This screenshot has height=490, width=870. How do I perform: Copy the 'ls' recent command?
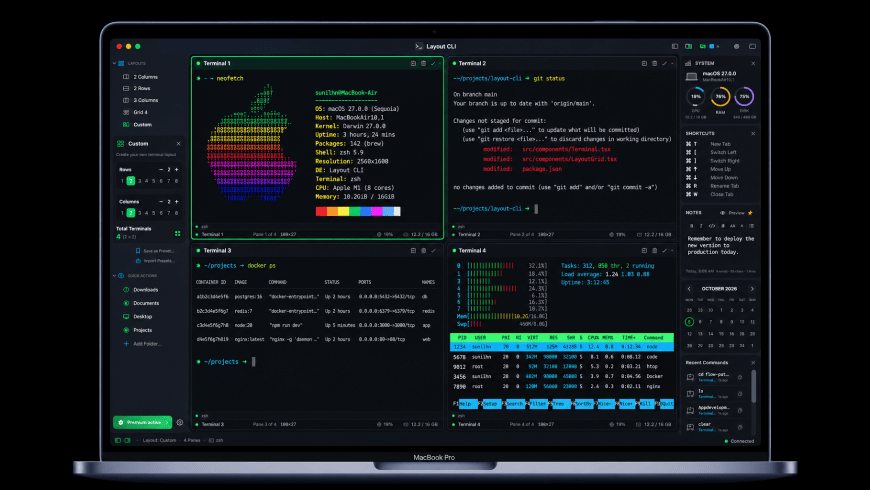tap(740, 394)
